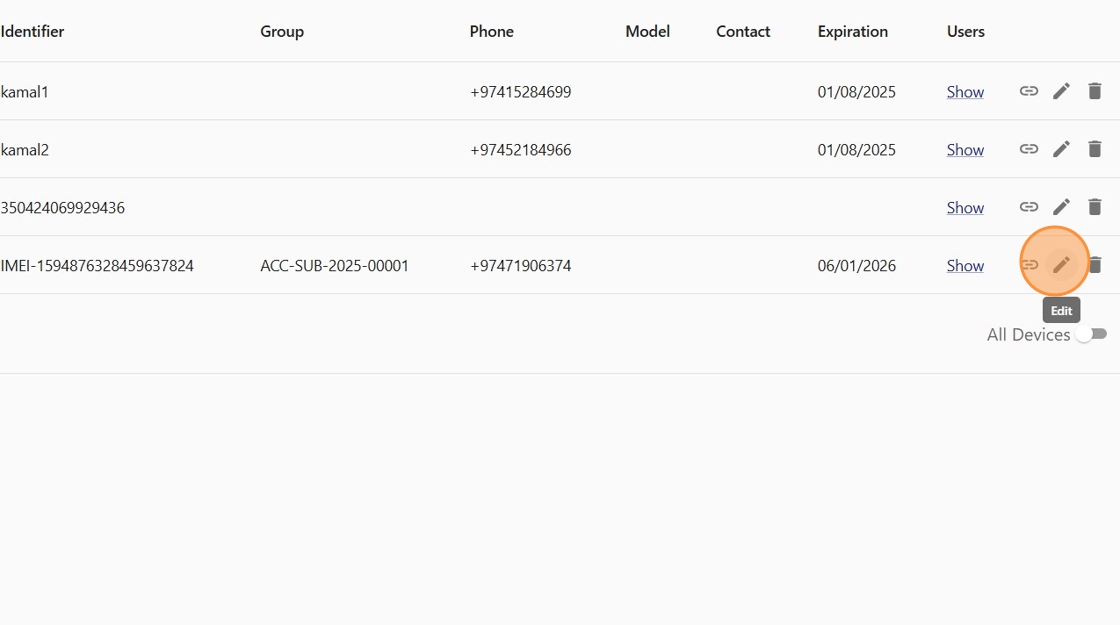The width and height of the screenshot is (1120, 625).
Task: Click link icon for device 350424069929436
Action: click(x=1028, y=207)
